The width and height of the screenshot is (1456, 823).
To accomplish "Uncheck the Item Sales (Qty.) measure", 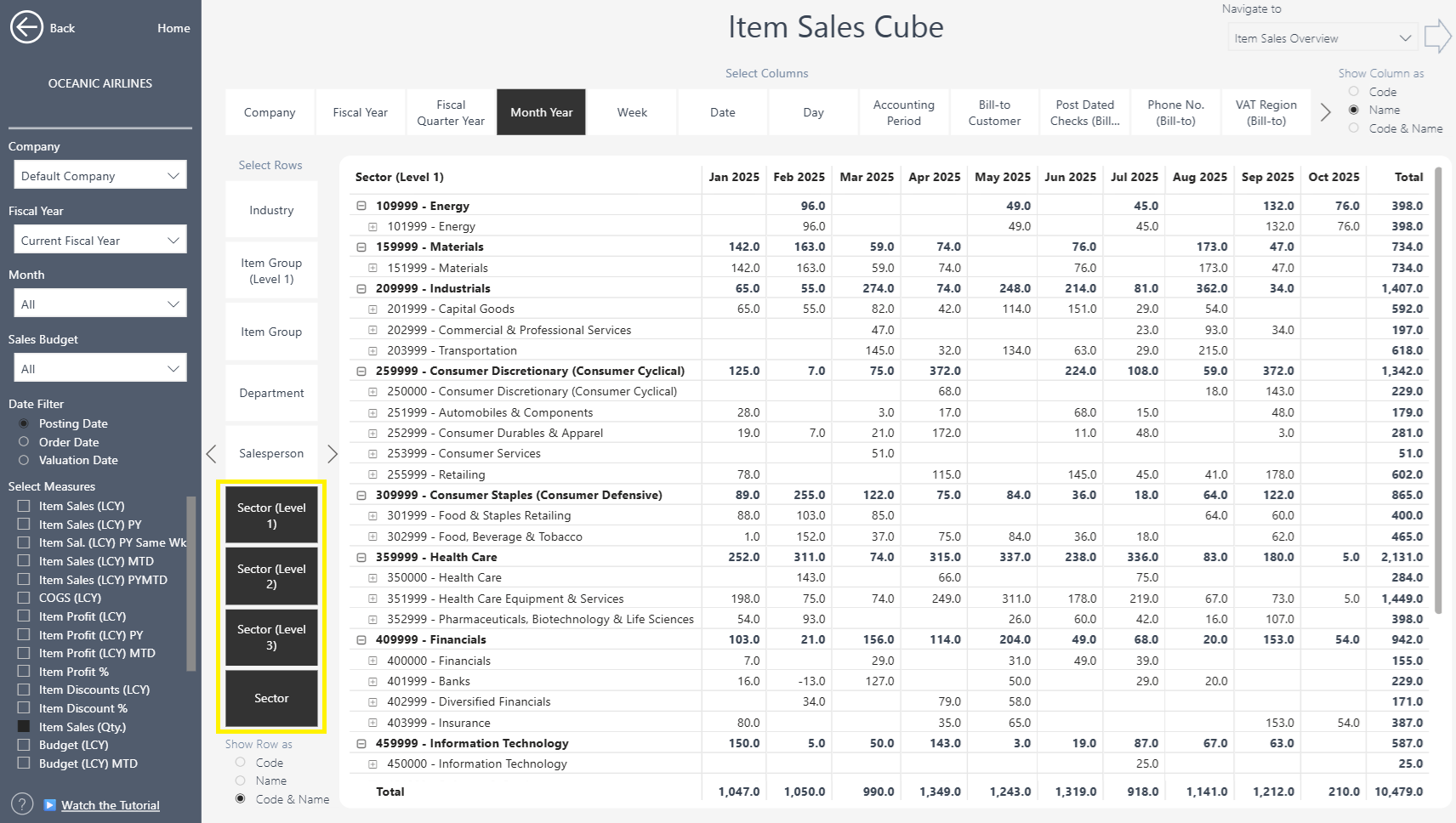I will pyautogui.click(x=24, y=727).
